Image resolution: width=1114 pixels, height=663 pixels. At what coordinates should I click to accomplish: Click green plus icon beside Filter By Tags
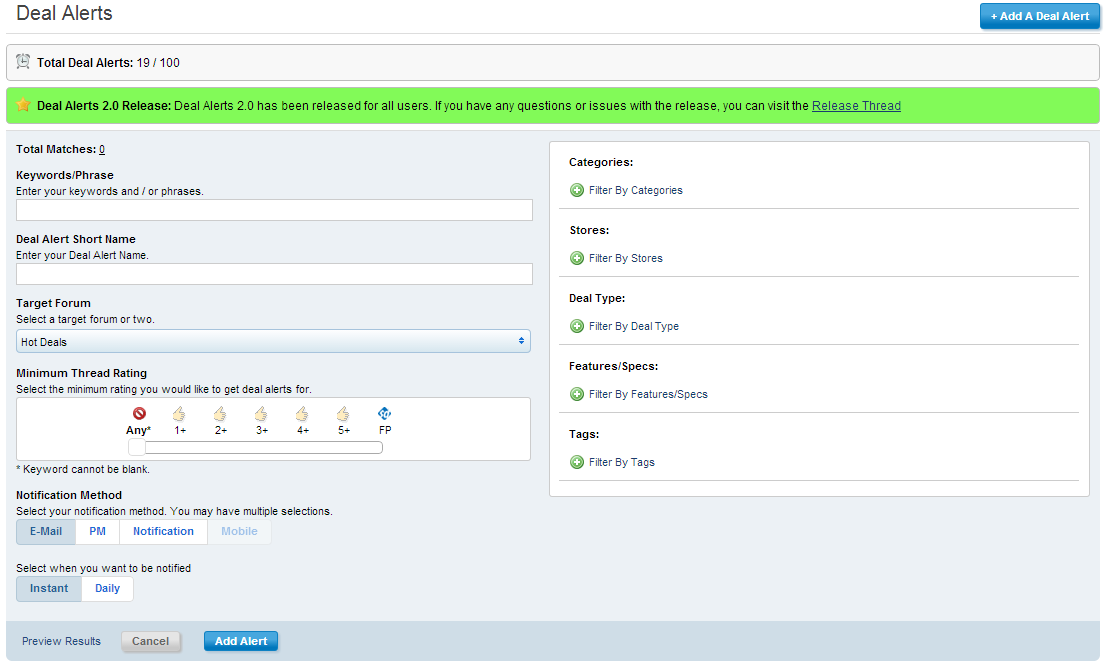point(577,462)
